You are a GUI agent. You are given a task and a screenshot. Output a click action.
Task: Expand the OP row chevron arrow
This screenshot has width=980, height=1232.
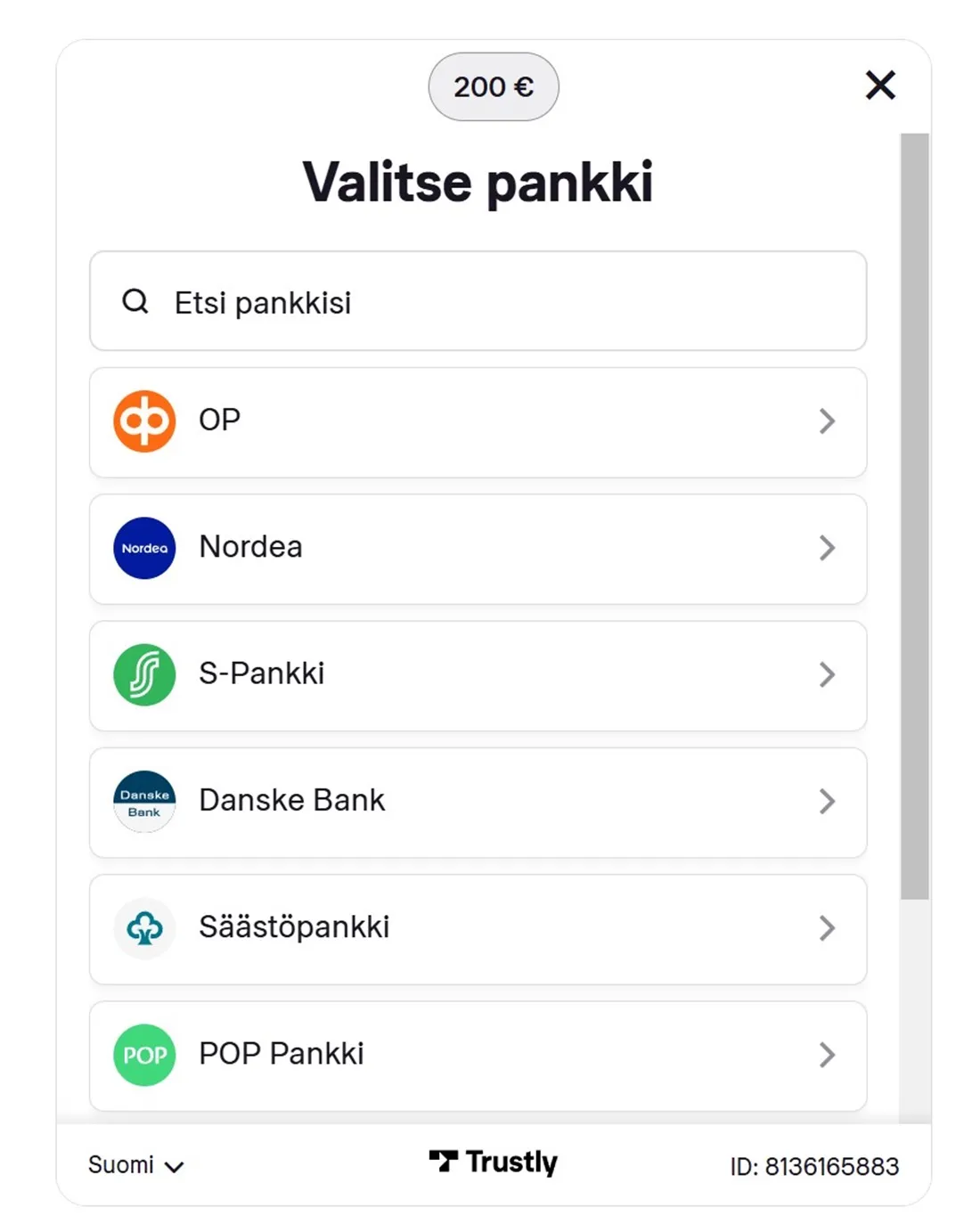[827, 421]
